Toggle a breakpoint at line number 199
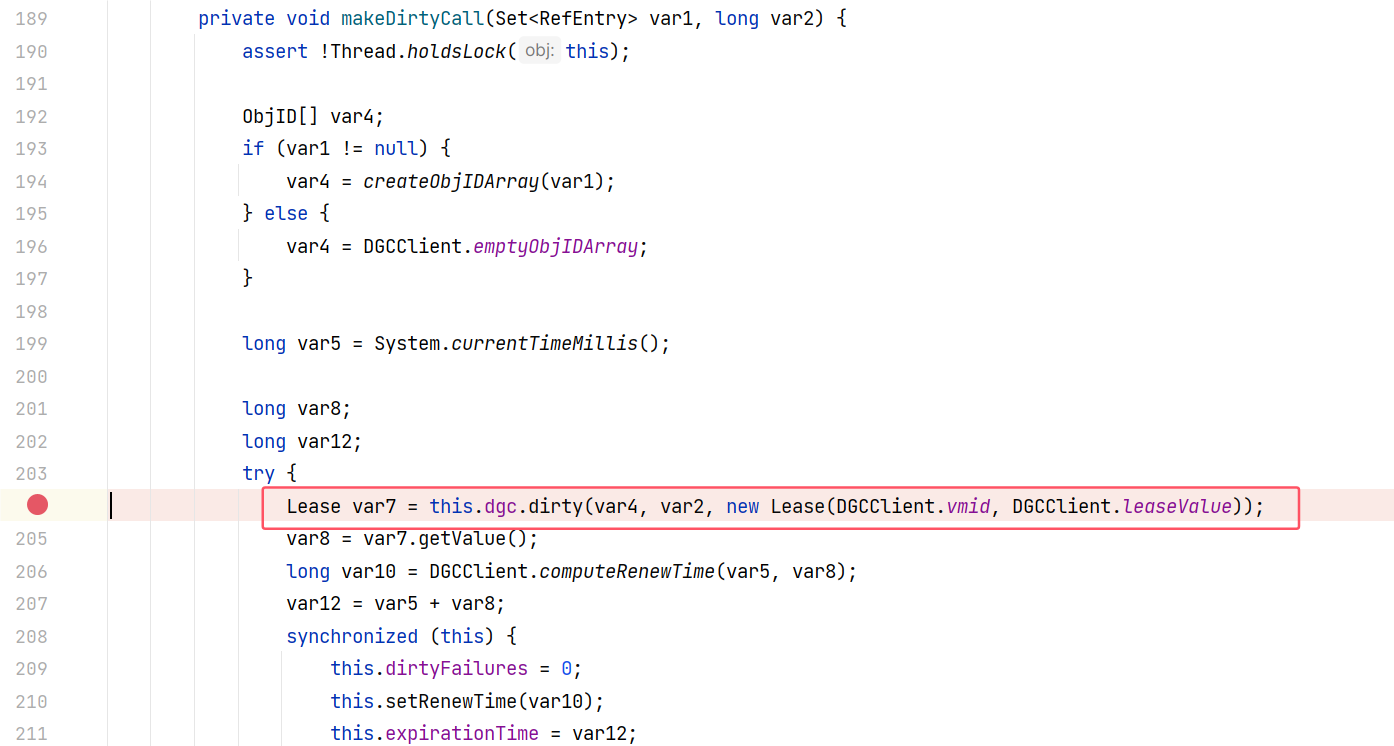 click(x=31, y=344)
